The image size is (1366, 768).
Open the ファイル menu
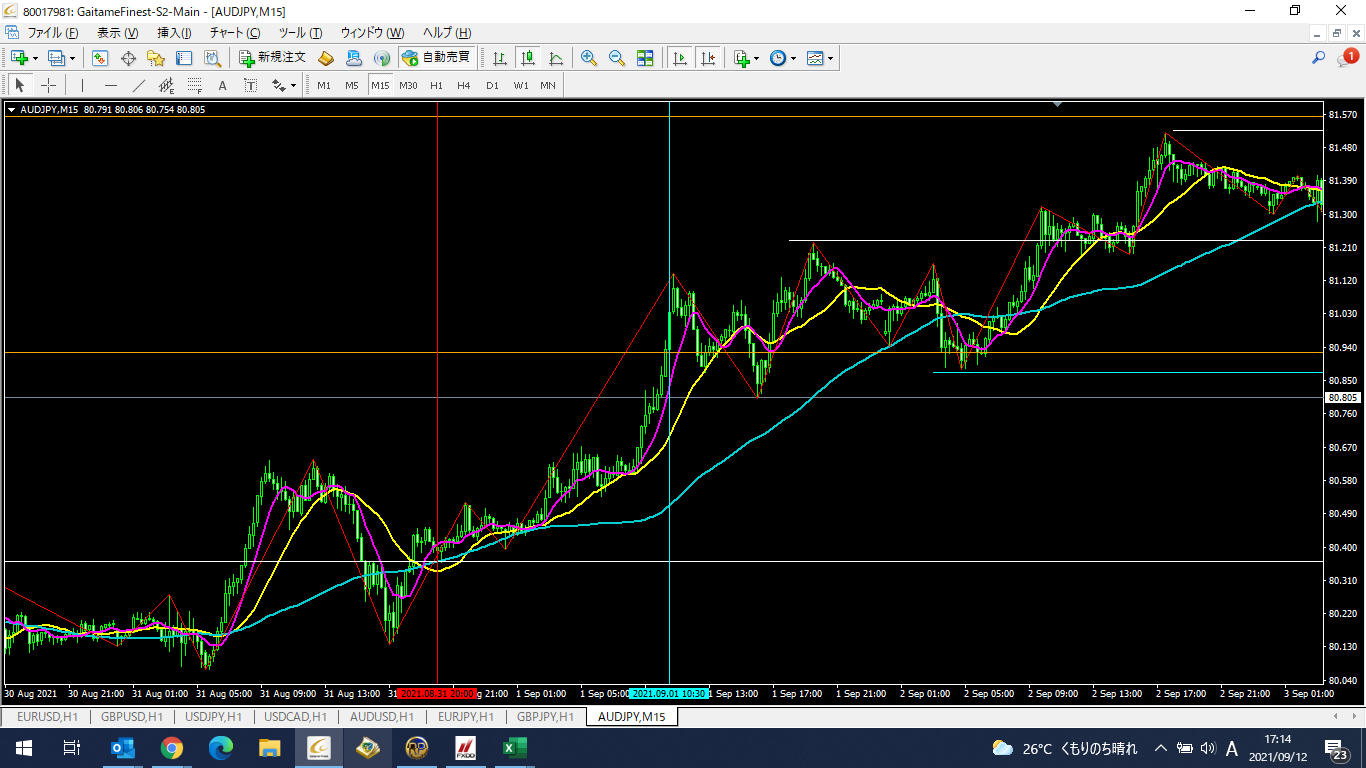point(52,33)
